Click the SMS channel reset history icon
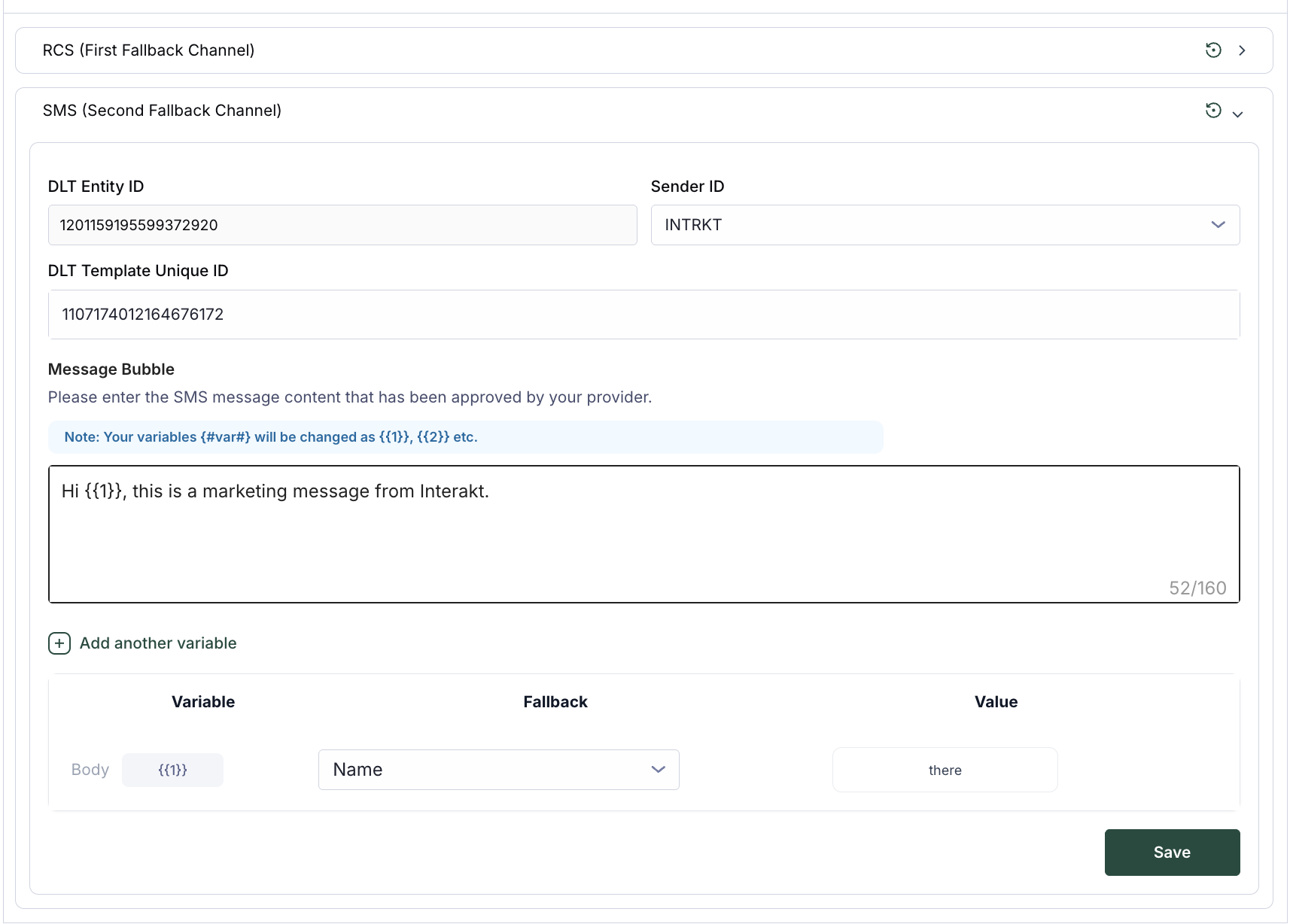 click(x=1212, y=111)
